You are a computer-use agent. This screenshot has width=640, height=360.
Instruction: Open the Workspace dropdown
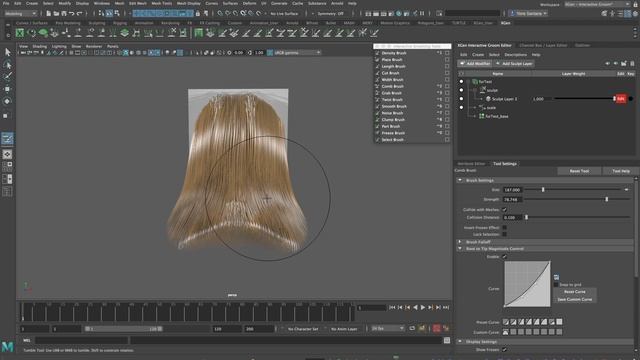point(597,4)
